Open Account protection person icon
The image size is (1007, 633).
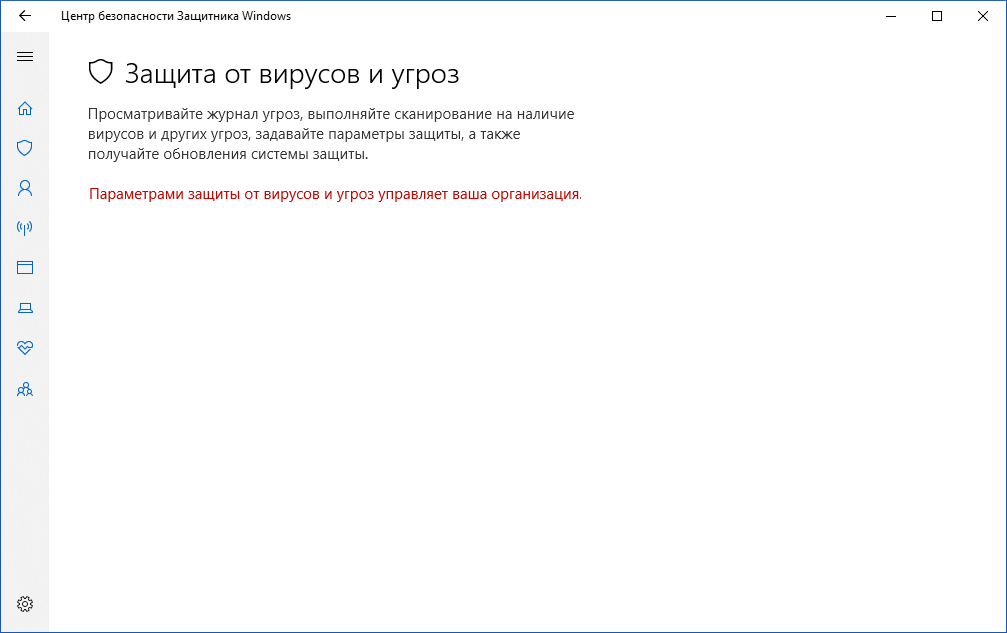tap(24, 188)
